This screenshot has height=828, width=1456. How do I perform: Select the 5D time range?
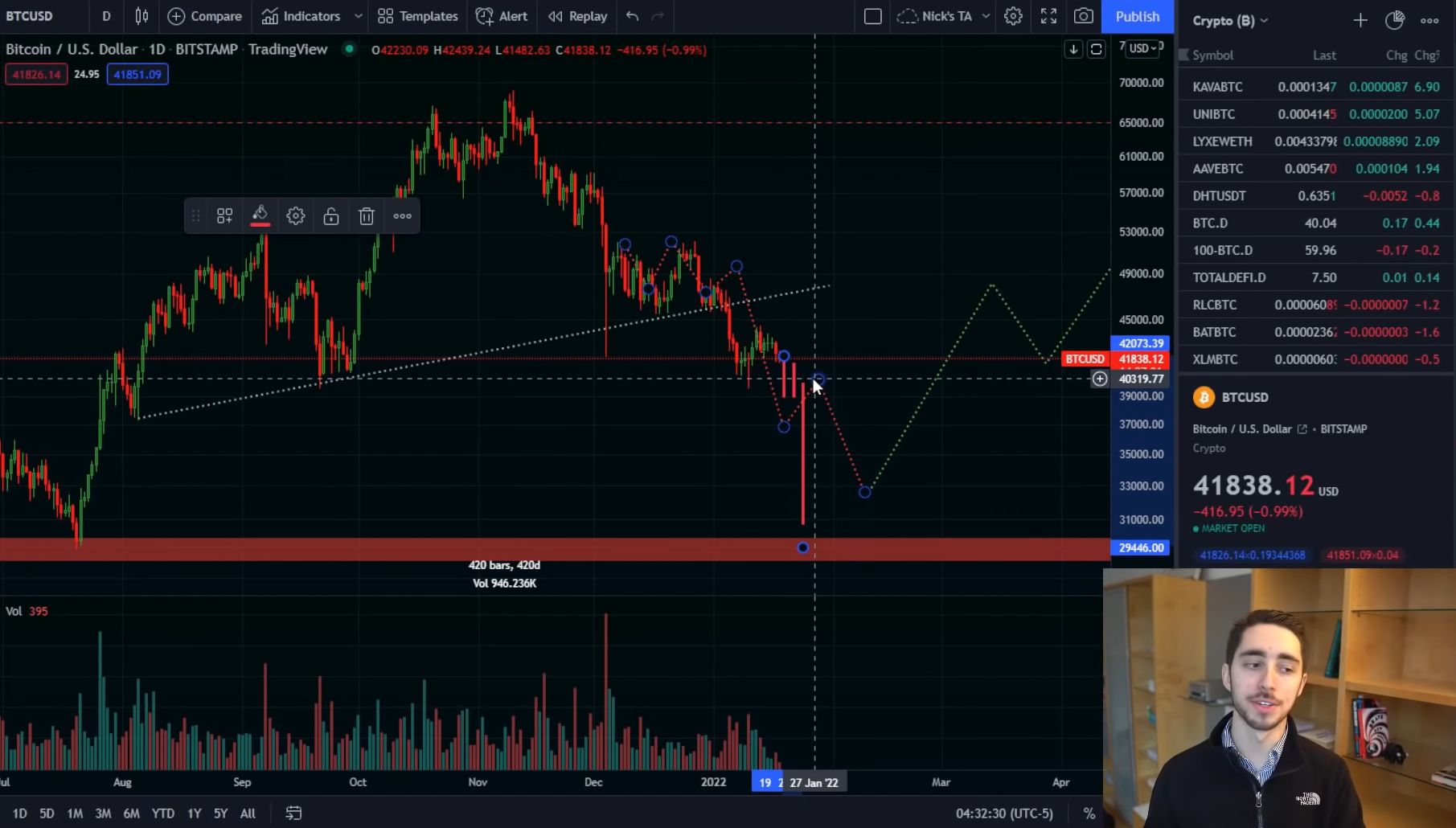coord(47,814)
